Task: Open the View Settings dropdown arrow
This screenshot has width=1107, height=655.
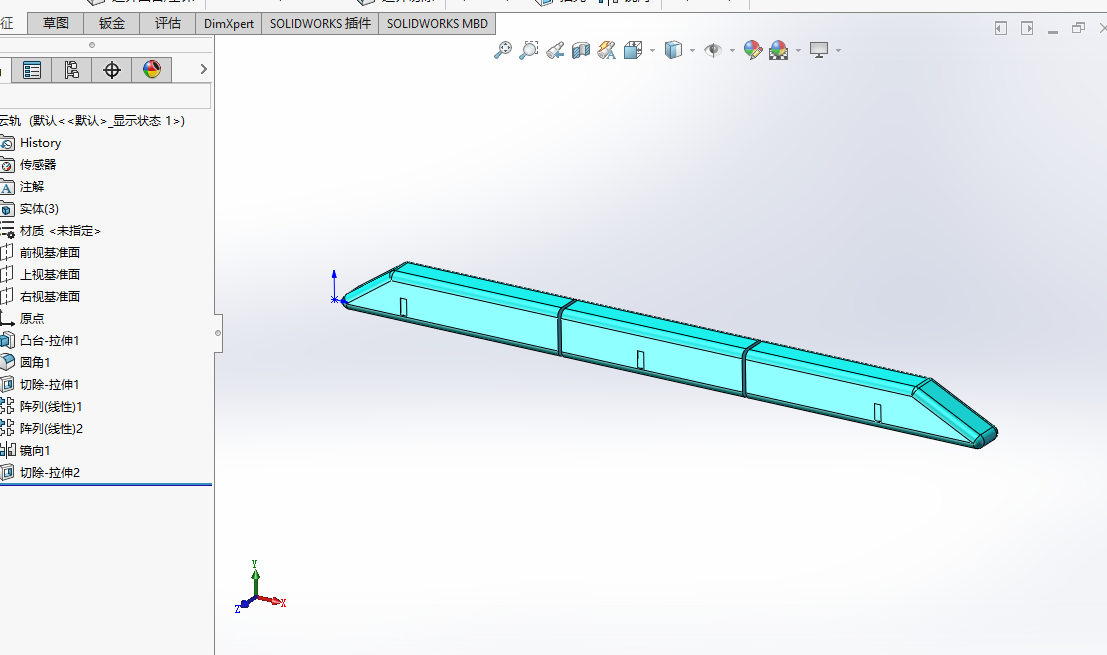Action: click(x=838, y=51)
